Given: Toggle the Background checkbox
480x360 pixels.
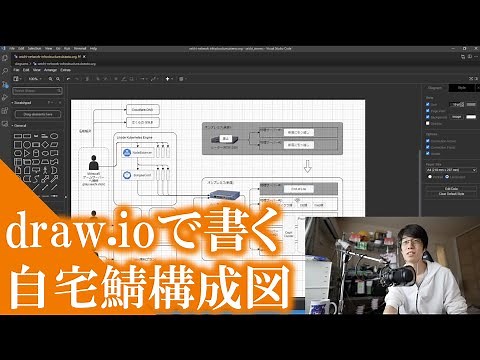Looking at the screenshot, I should [x=428, y=117].
